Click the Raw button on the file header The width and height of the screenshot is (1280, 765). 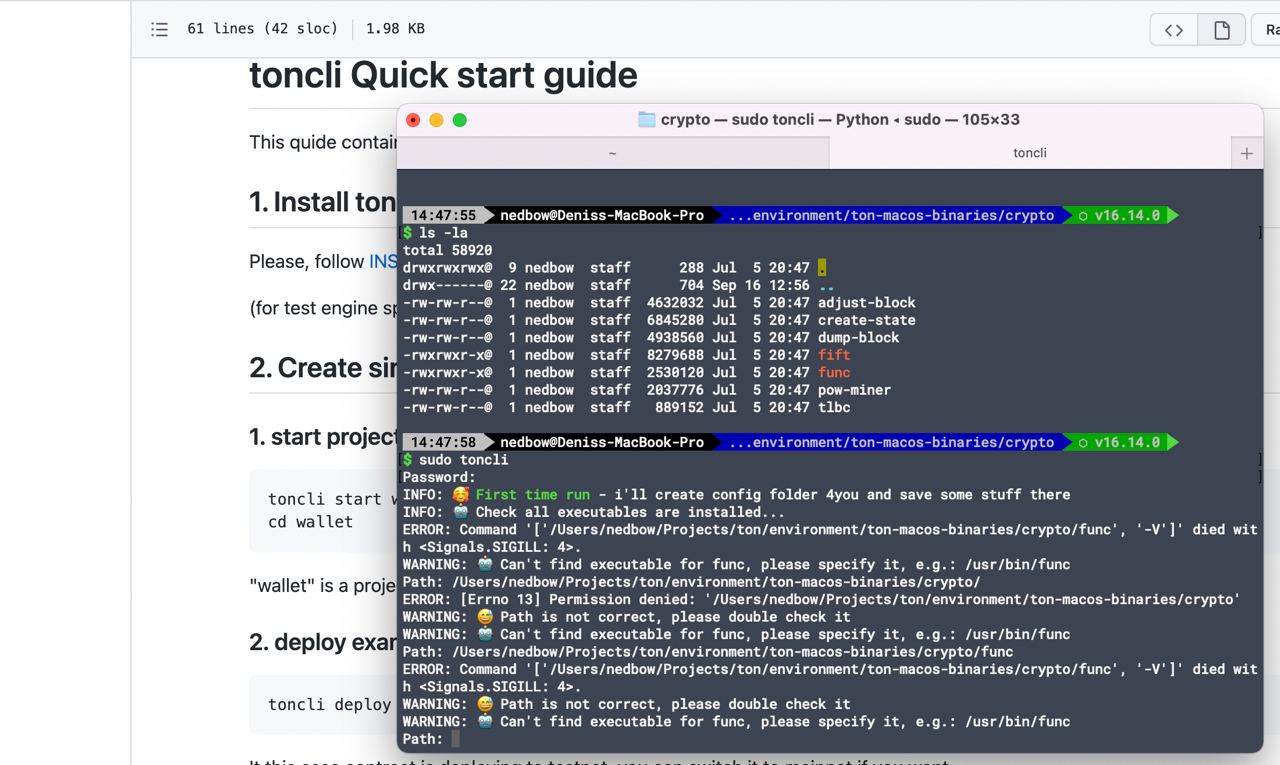[x=1267, y=30]
